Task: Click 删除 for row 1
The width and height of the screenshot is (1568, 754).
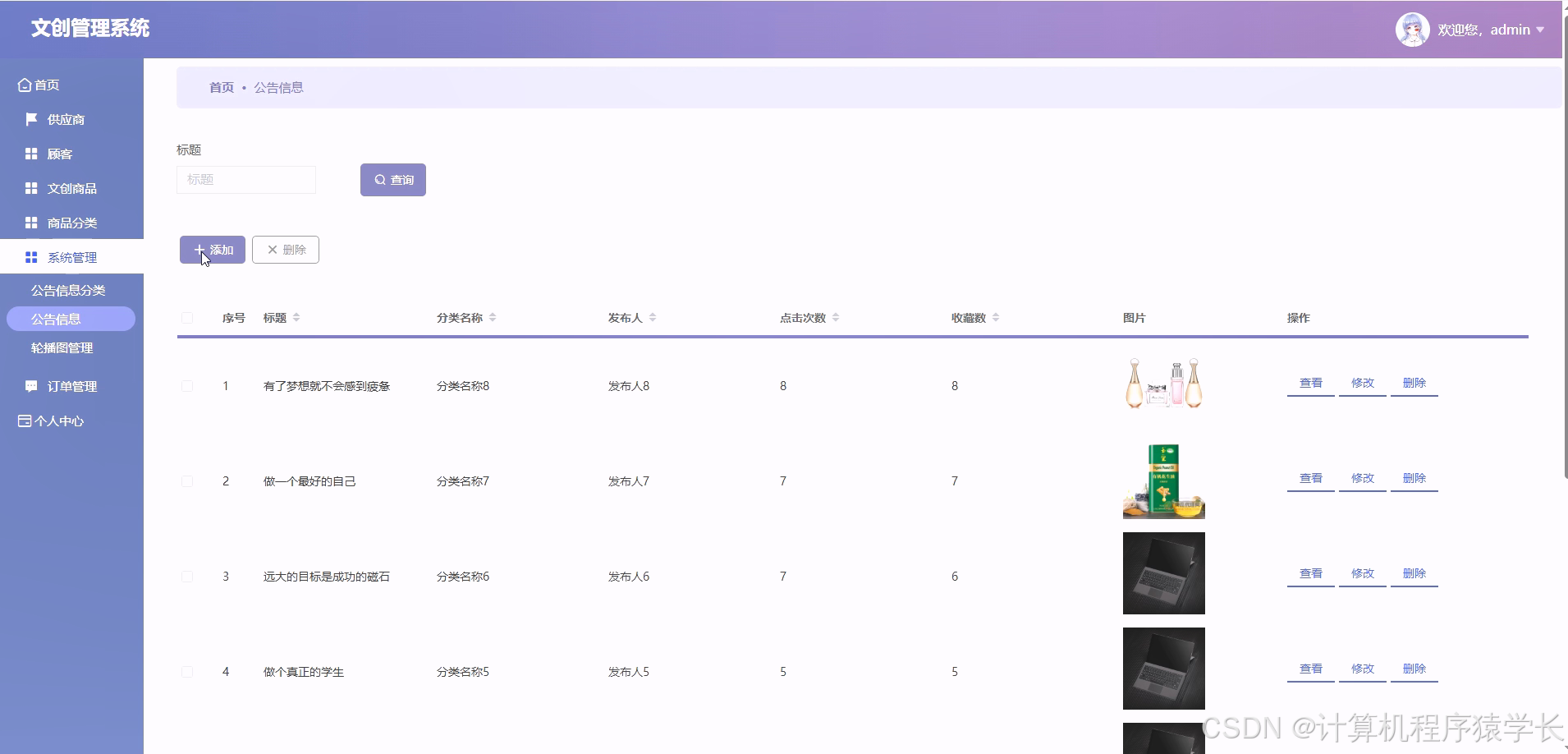Action: (1414, 384)
